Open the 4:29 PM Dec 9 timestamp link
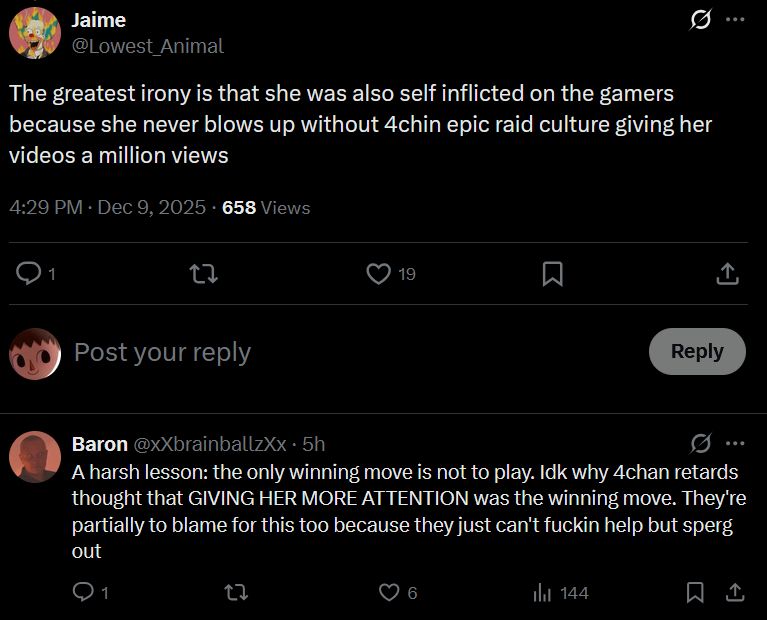The image size is (767, 620). (x=107, y=208)
